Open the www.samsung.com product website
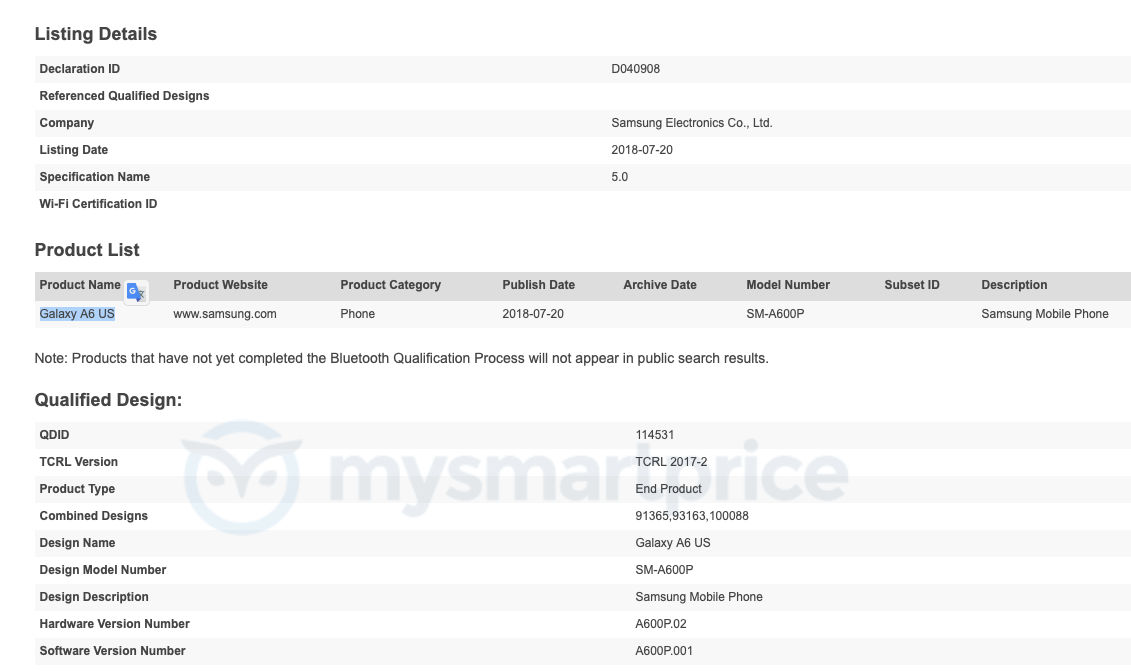The image size is (1131, 671). [225, 314]
